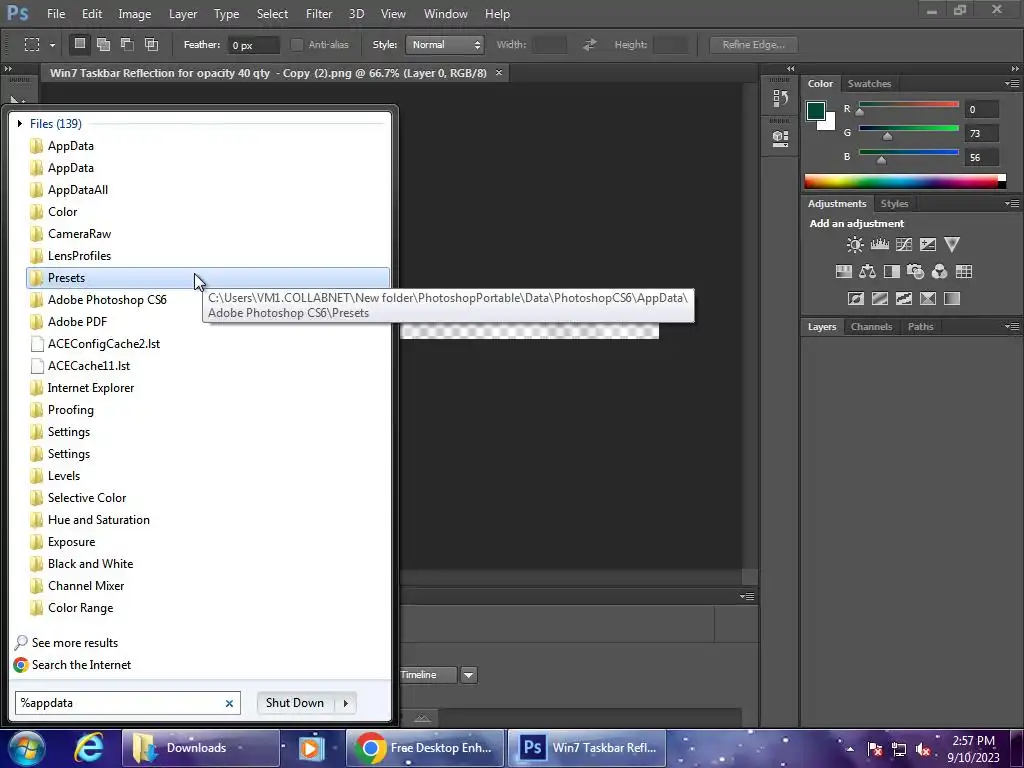Choose New selection mode in options bar

[x=80, y=44]
